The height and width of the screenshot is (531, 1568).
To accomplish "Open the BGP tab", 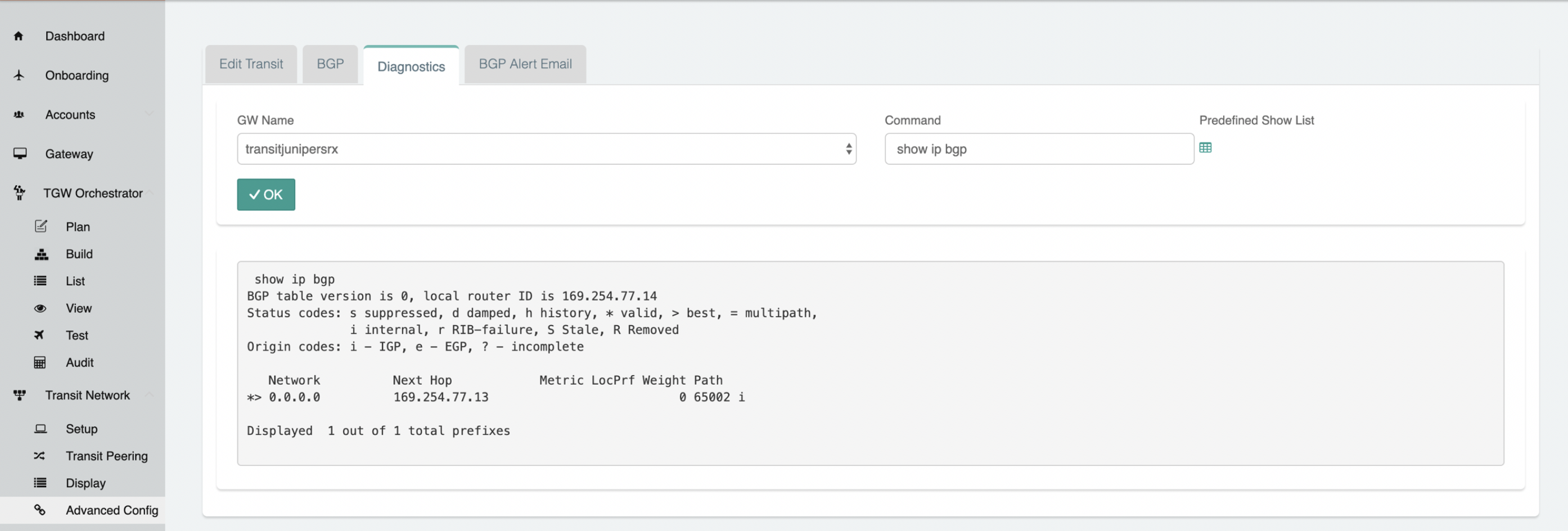I will tap(330, 64).
